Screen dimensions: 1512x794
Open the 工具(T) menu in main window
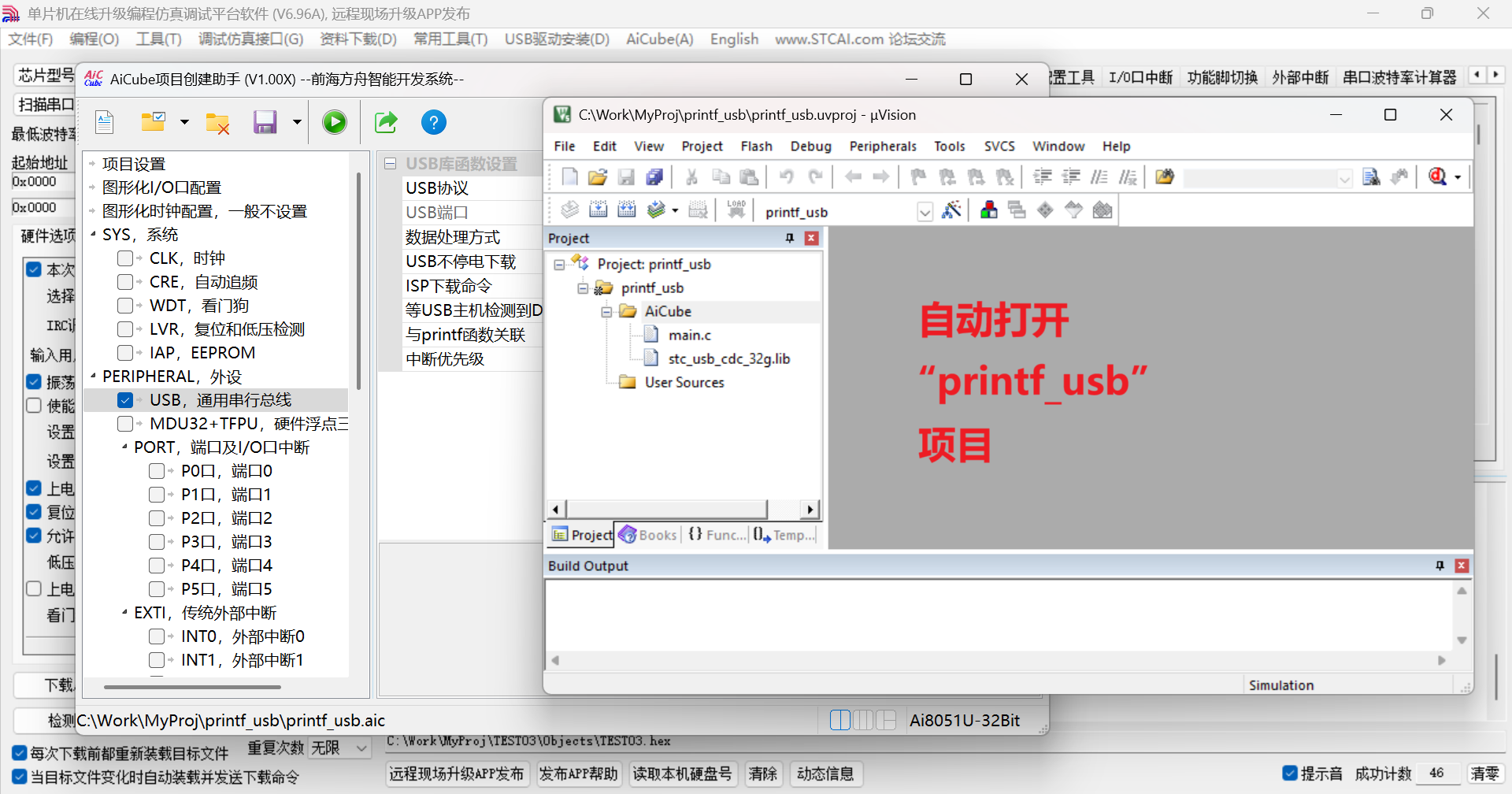[158, 39]
